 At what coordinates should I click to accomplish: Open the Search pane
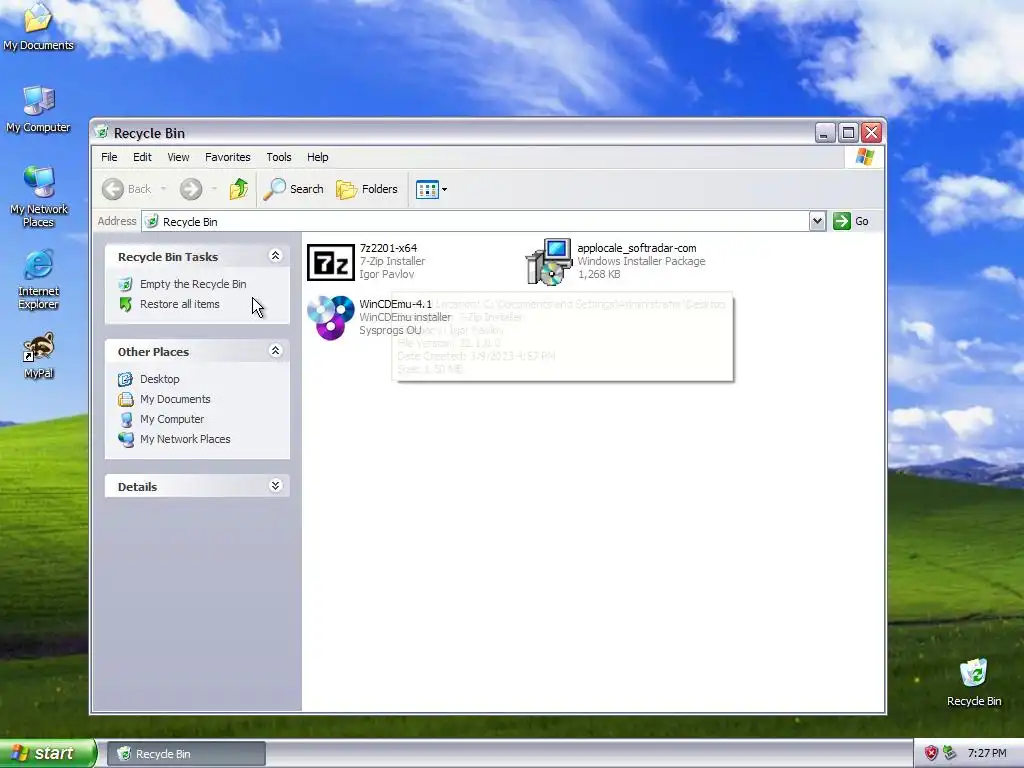click(x=294, y=189)
